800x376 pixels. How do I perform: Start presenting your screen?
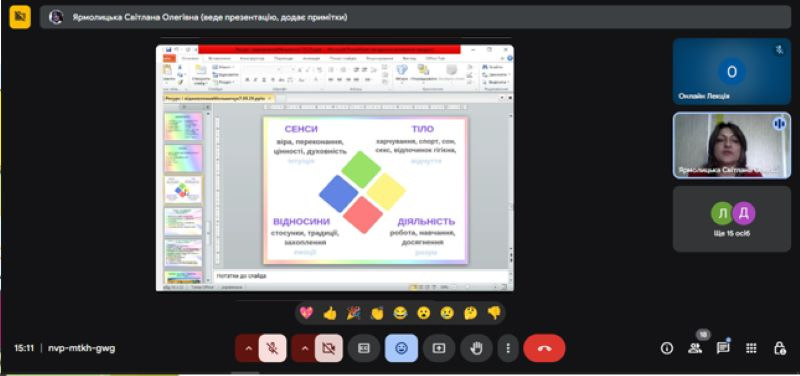coord(439,348)
